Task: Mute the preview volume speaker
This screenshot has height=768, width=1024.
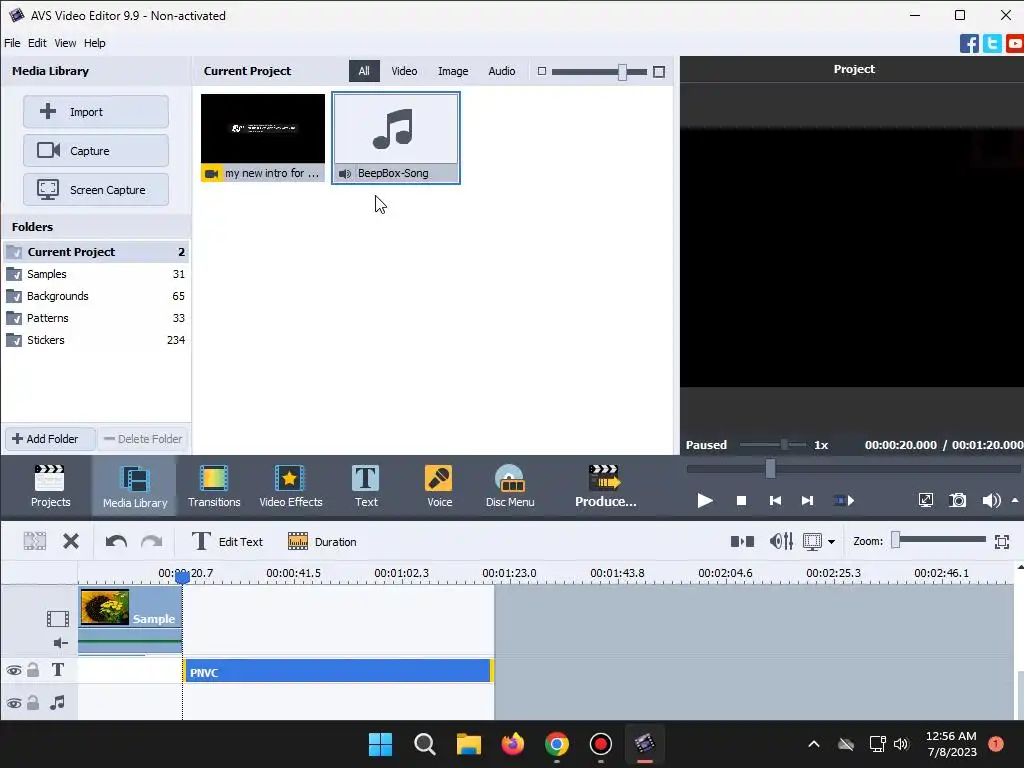Action: [991, 501]
